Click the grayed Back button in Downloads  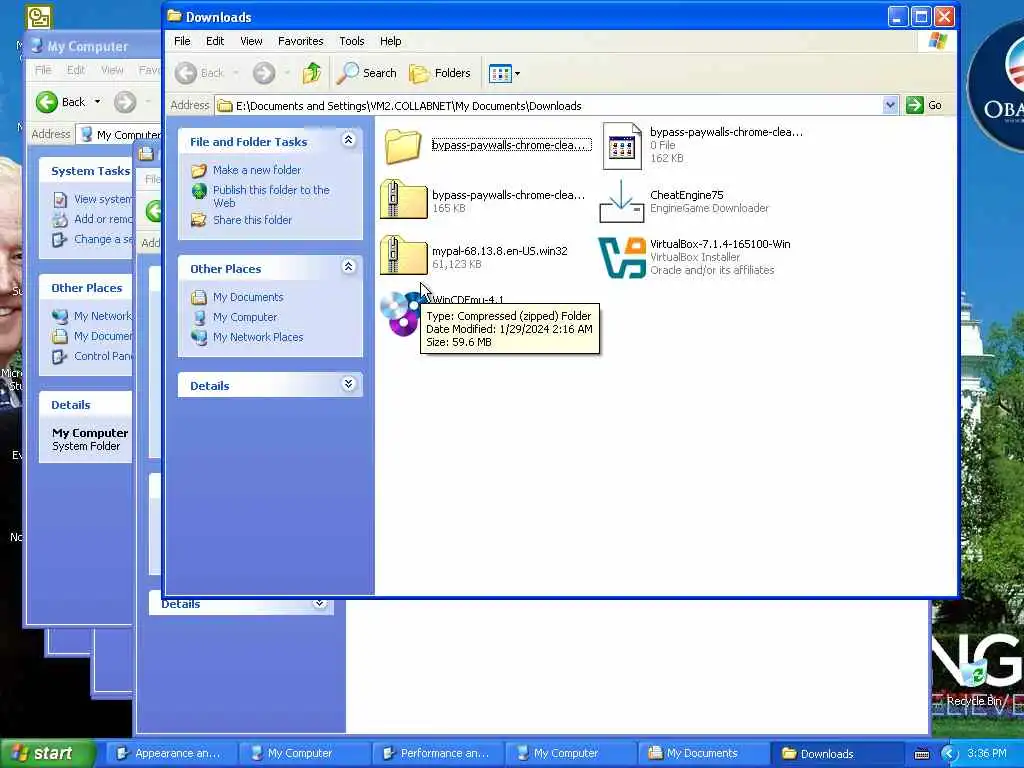tap(200, 73)
